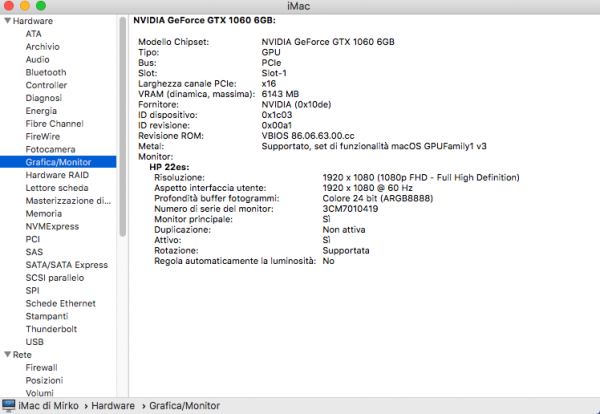Select PCI in the Hardware list
This screenshot has width=600, height=414.
(x=33, y=239)
